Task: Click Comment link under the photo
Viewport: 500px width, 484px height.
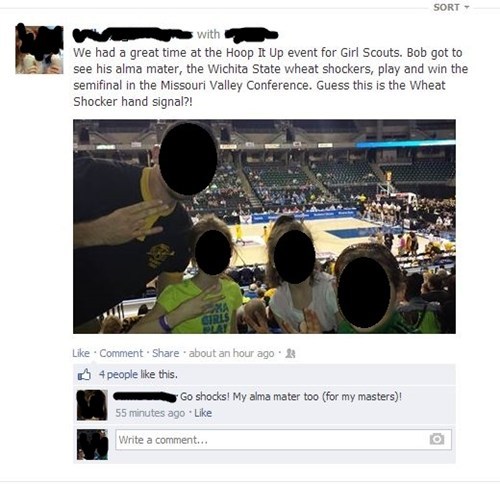Action: pos(121,353)
